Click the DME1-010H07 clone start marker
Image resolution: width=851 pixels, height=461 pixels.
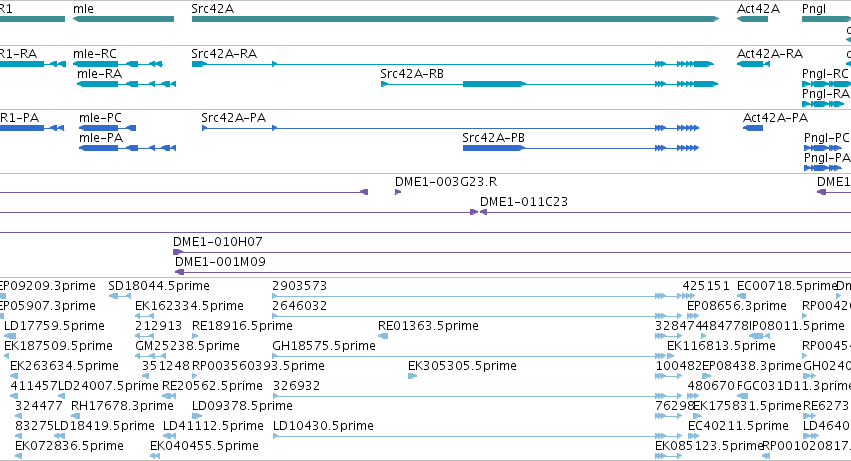pos(177,252)
